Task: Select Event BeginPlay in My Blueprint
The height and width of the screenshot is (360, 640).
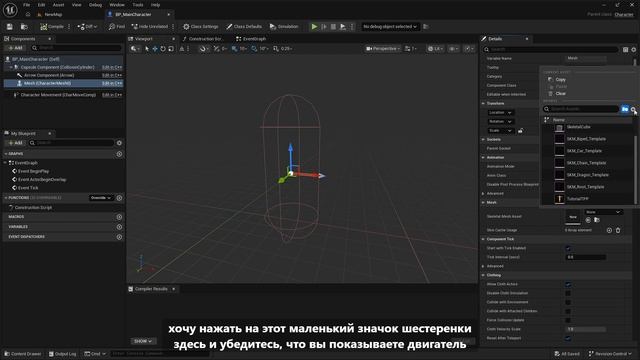Action: point(33,171)
